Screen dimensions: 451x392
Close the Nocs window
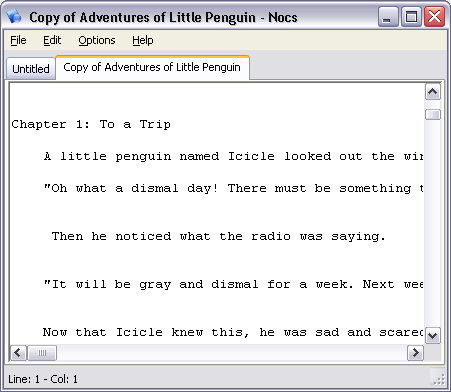pyautogui.click(x=434, y=17)
